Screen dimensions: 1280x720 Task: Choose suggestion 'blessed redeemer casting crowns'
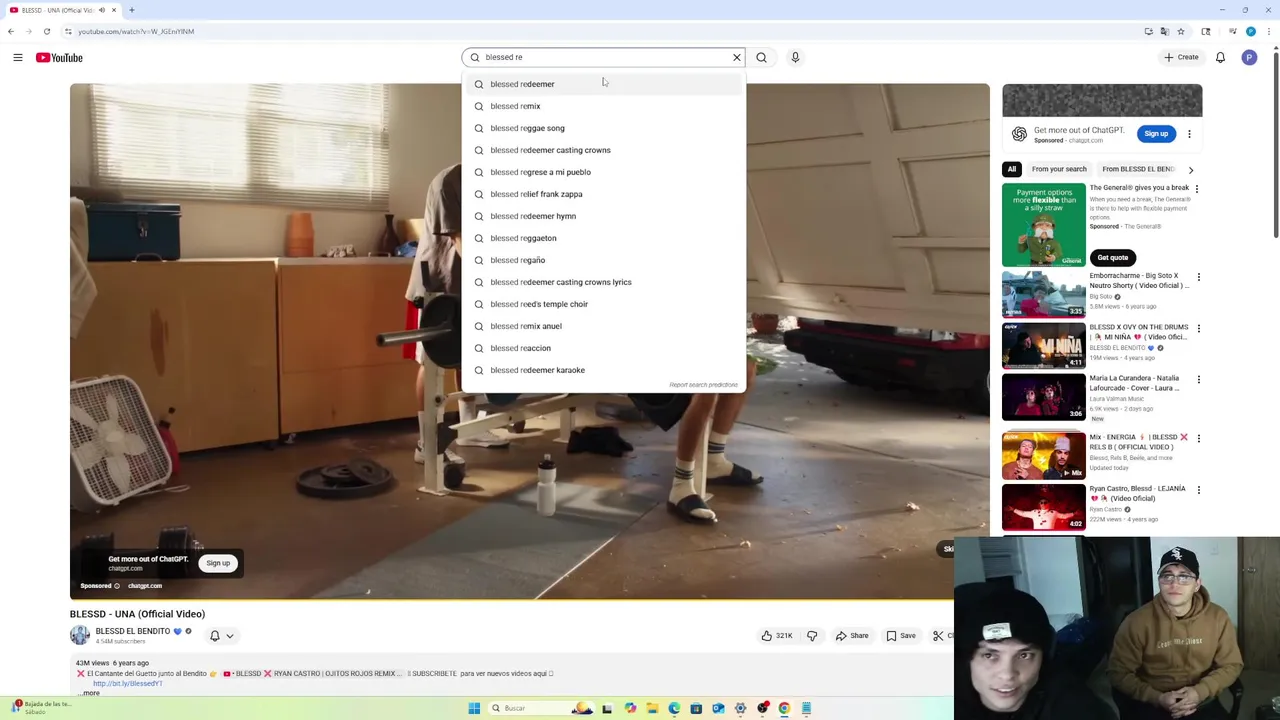[604, 150]
